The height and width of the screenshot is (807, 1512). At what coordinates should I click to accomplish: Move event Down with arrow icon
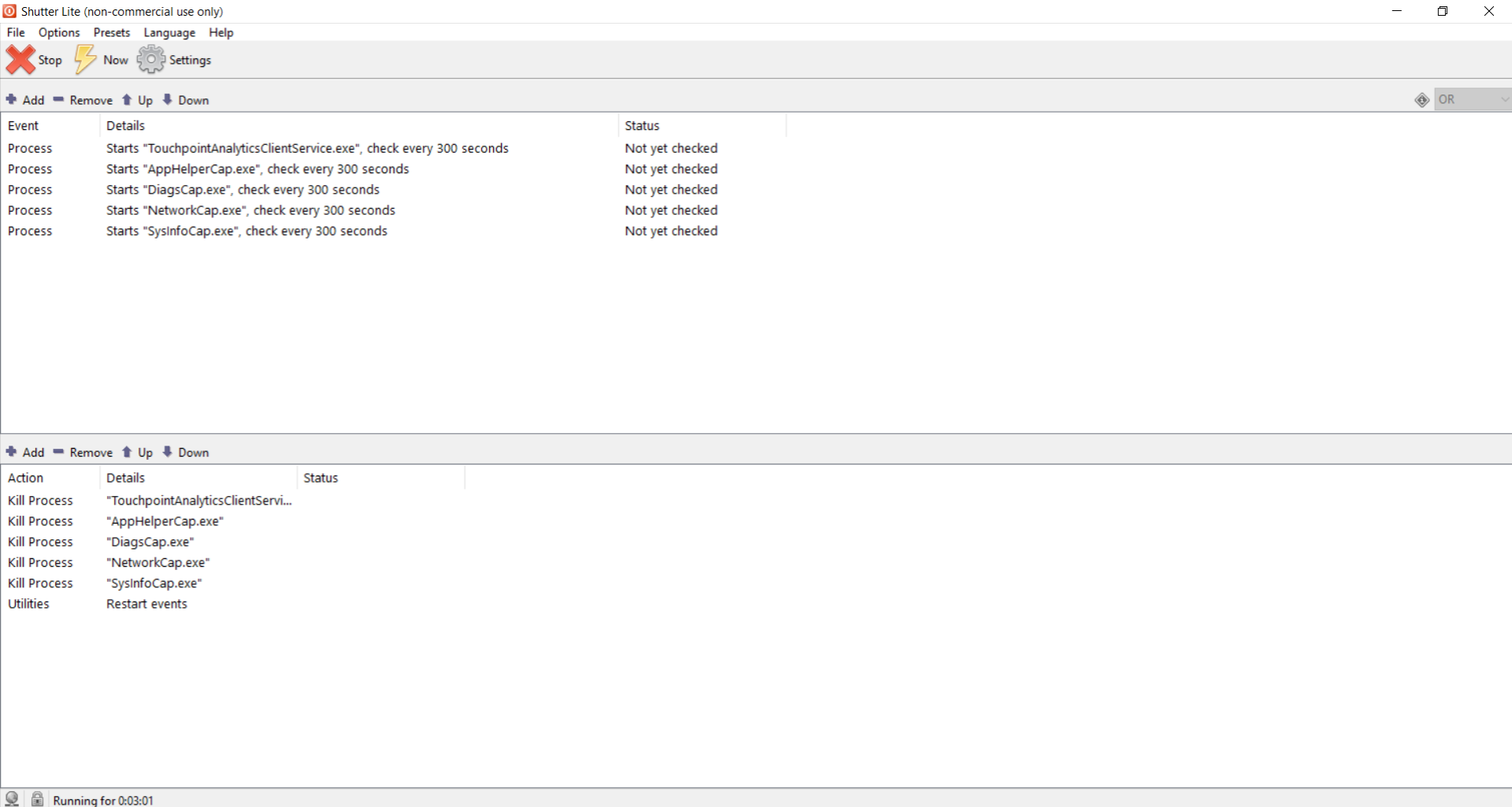click(x=167, y=100)
